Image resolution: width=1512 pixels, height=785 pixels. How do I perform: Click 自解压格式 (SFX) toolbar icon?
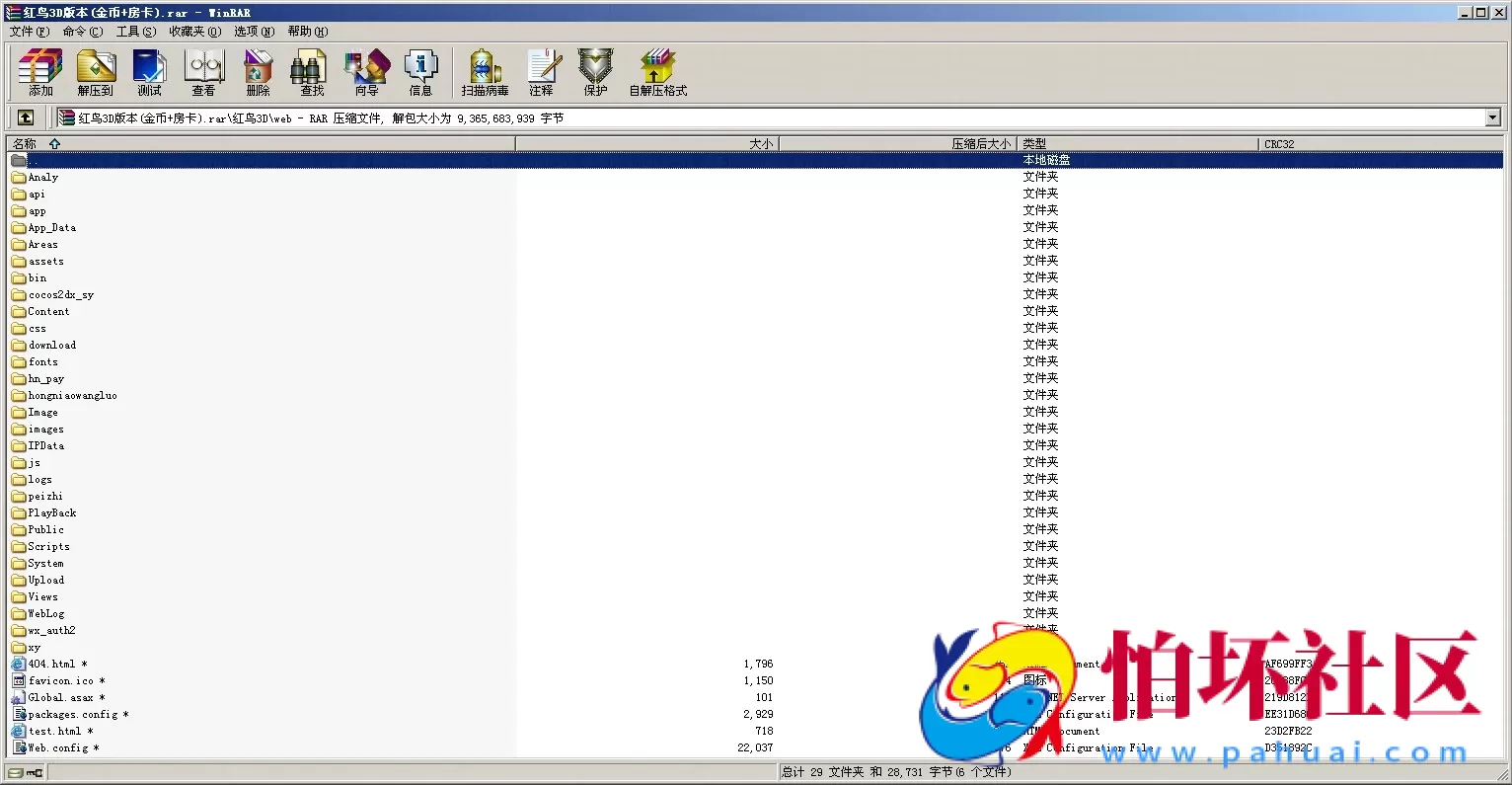tap(657, 72)
